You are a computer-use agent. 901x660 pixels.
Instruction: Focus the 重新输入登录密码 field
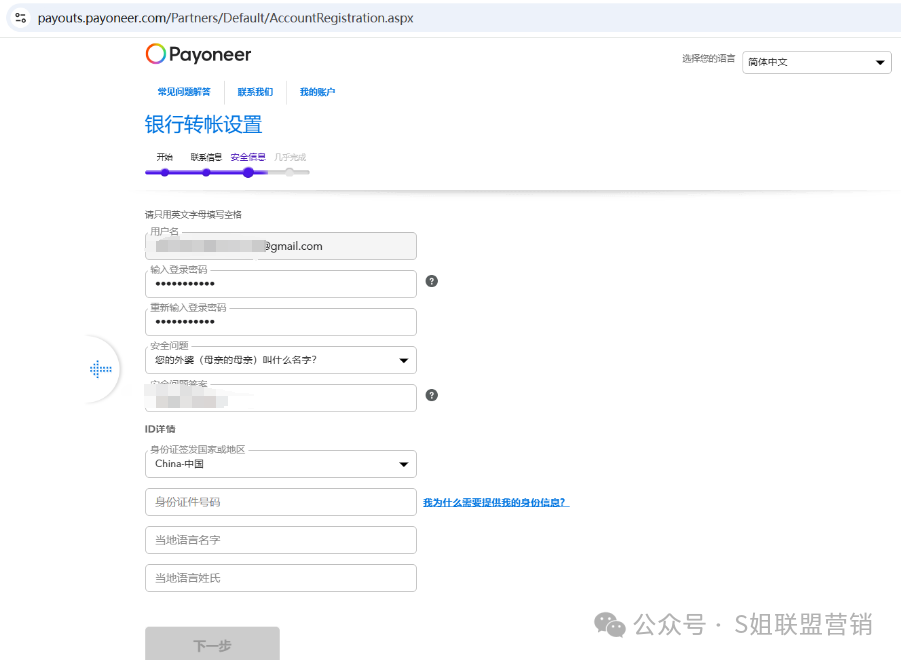281,322
